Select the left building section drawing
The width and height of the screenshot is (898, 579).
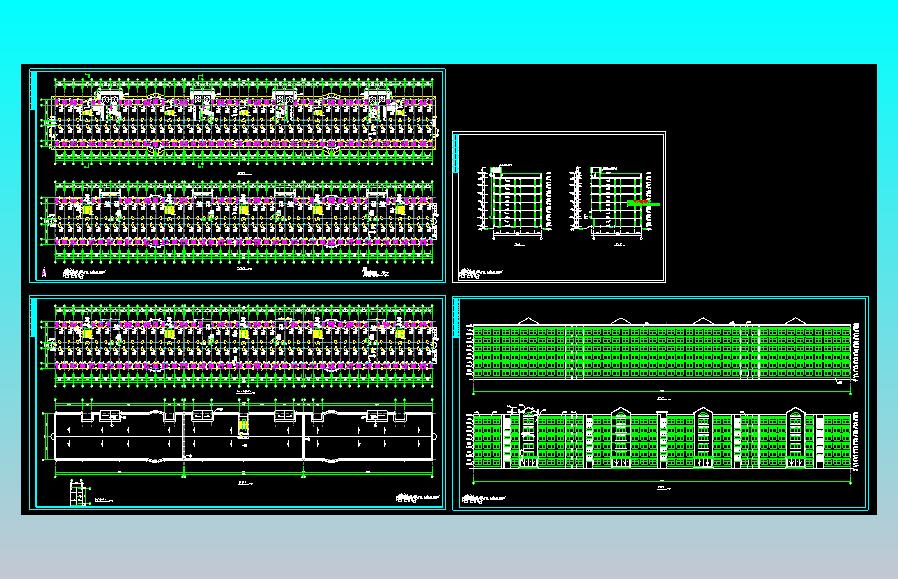pyautogui.click(x=515, y=202)
